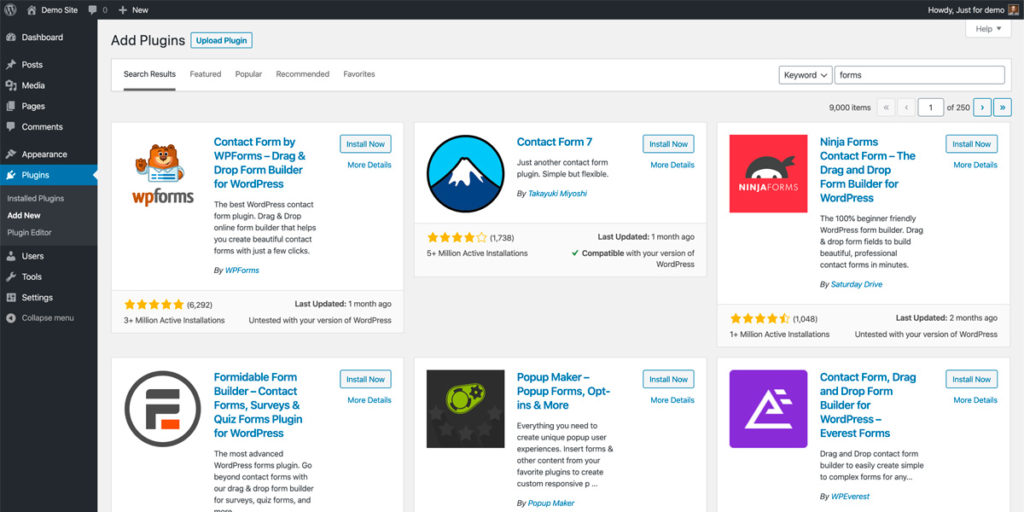Install Ninja Forms plugin now
1024x512 pixels.
point(972,144)
